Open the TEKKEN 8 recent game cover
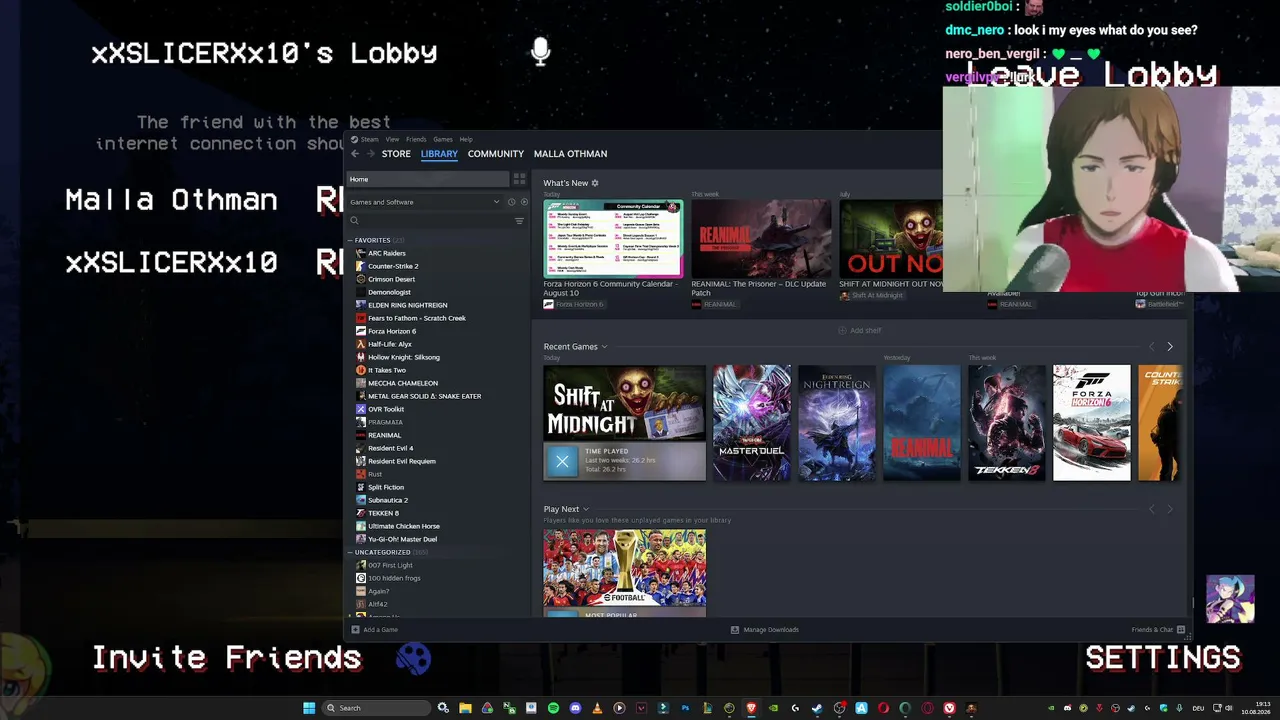Viewport: 1280px width, 720px height. click(x=1007, y=423)
